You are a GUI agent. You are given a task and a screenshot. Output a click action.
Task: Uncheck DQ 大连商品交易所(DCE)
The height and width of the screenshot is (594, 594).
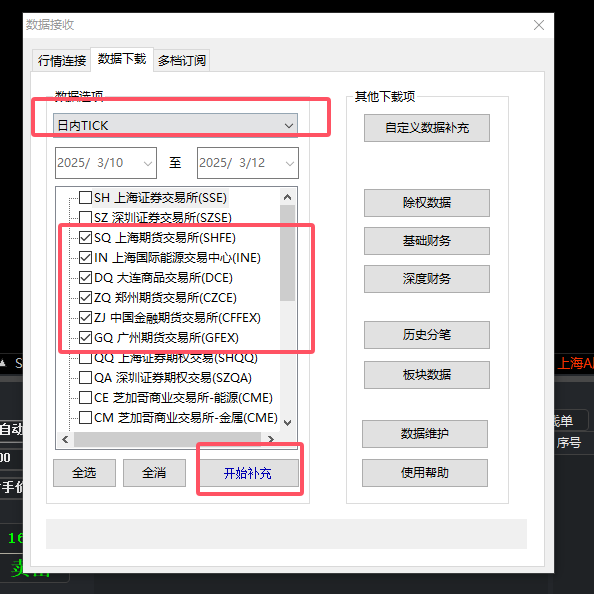tap(85, 278)
